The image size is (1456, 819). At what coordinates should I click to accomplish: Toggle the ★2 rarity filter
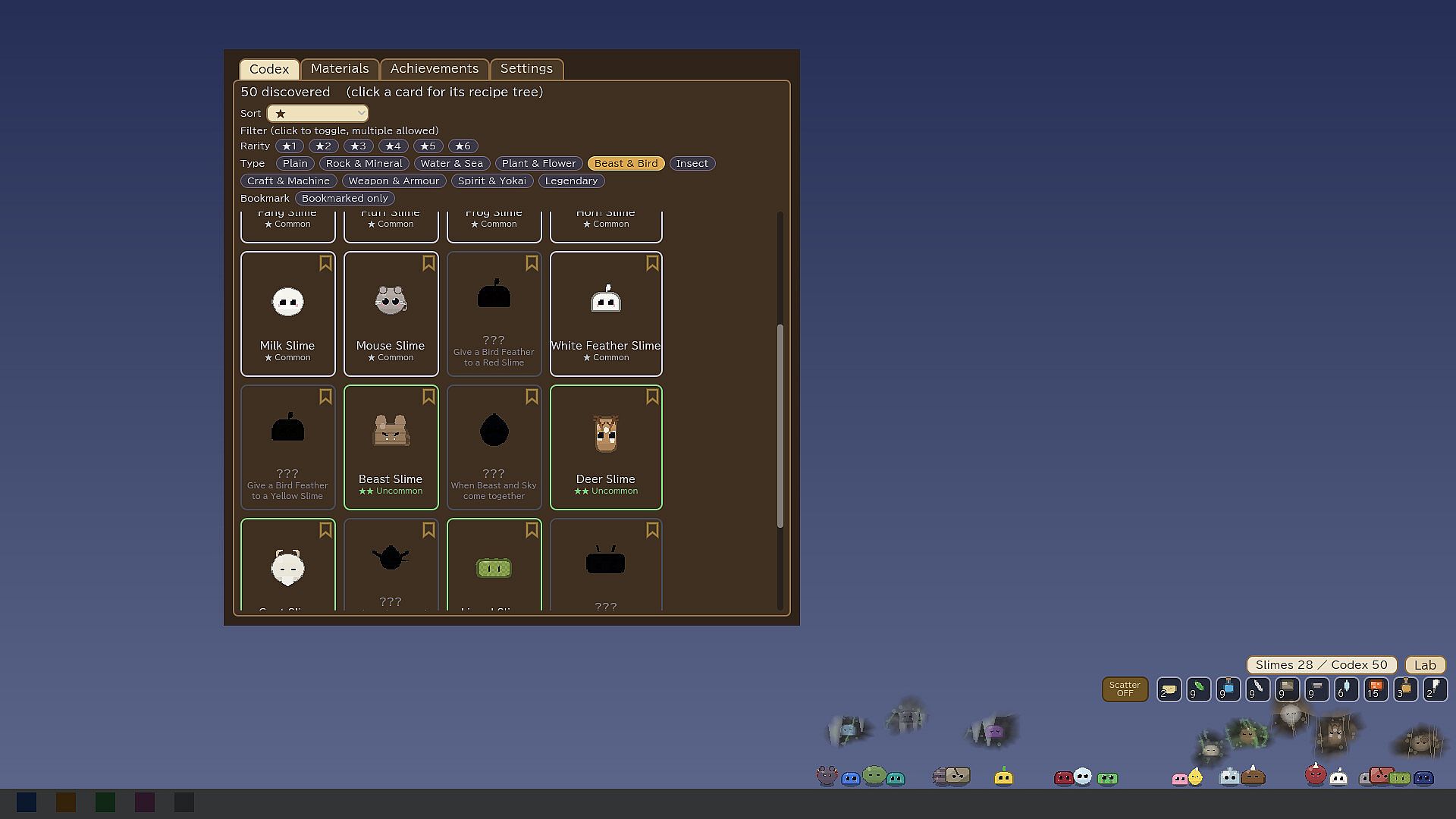[324, 146]
